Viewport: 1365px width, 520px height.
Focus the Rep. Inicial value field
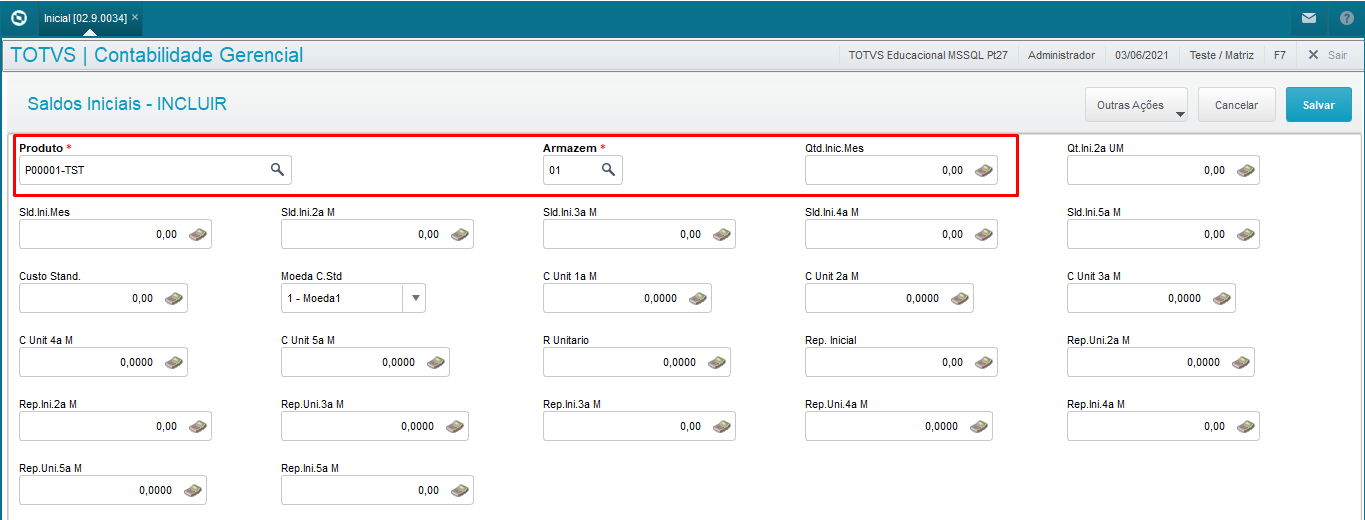click(x=901, y=362)
